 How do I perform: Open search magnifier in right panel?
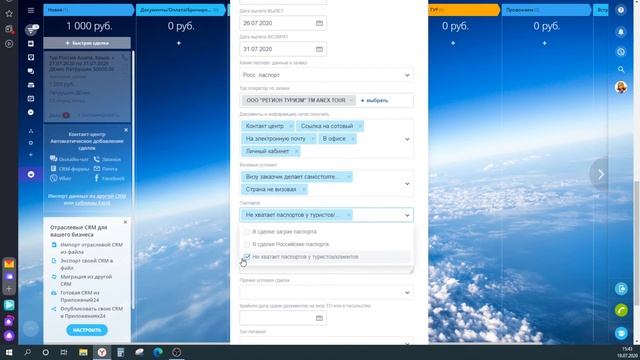[621, 69]
